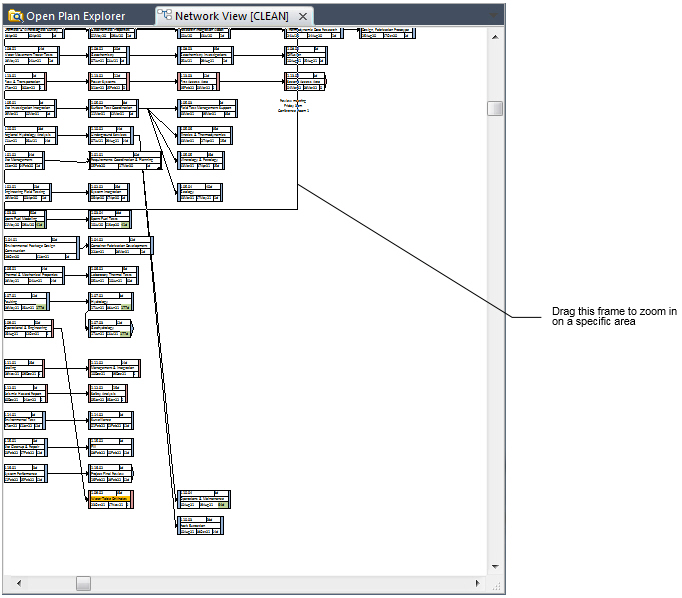
Task: Click the Open Plan Explorer tab icon
Action: [15, 16]
